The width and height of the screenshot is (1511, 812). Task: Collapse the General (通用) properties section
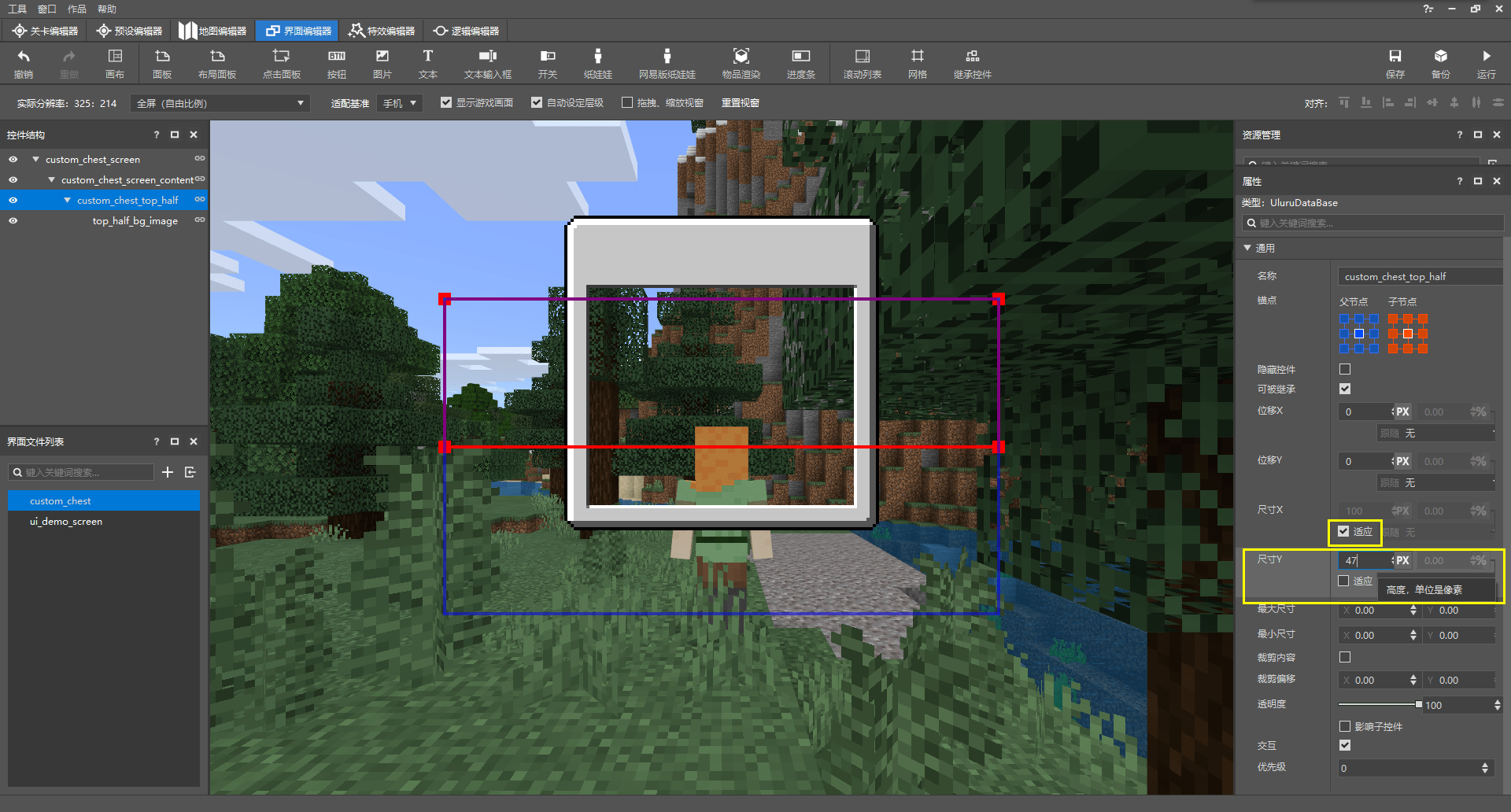coord(1247,248)
